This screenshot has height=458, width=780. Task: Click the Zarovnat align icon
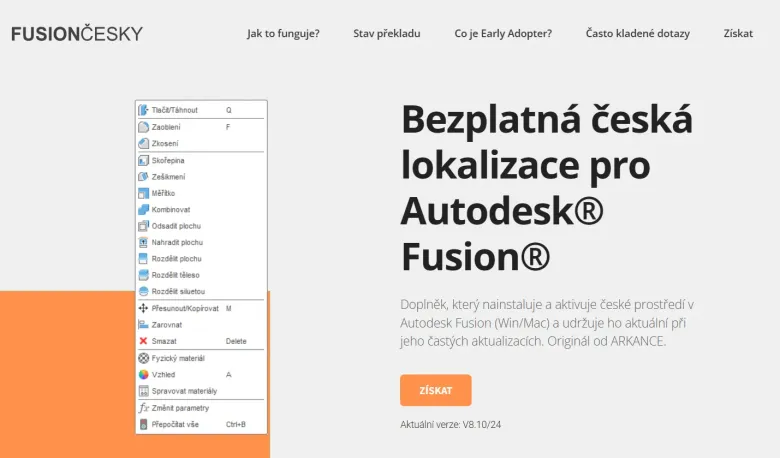coord(143,325)
